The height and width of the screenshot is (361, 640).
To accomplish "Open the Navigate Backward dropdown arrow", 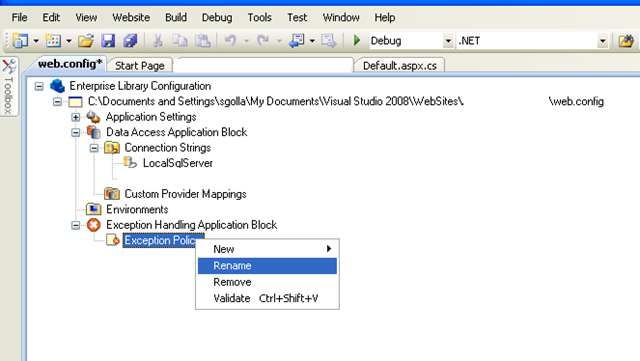I will click(312, 41).
